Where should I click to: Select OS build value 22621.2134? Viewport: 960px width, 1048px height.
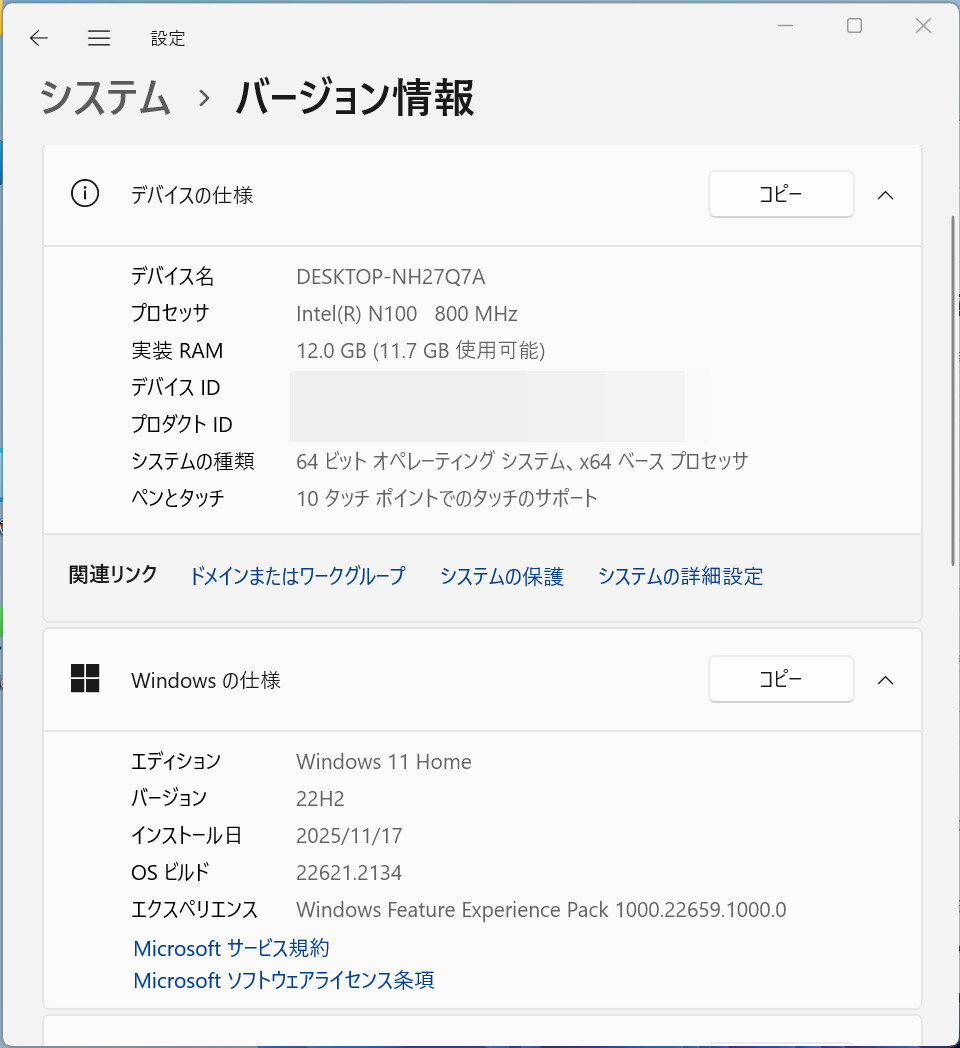coord(349,872)
